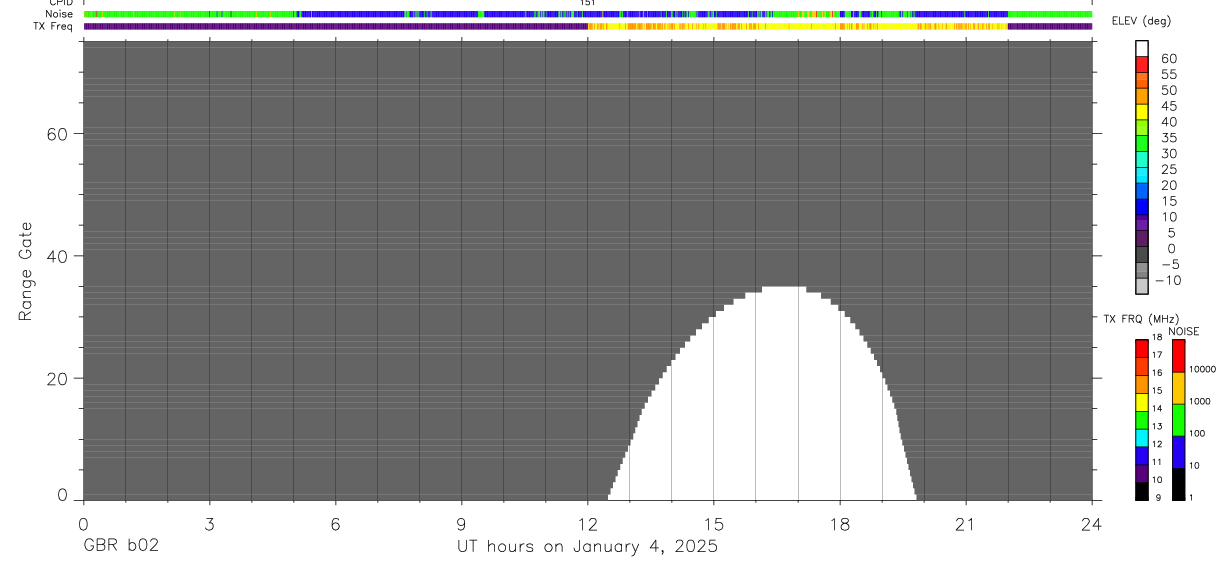Image resolution: width=1228 pixels, height=567 pixels.
Task: Click the blue NOISE swatch between 10 and 100
Action: pos(1178,452)
